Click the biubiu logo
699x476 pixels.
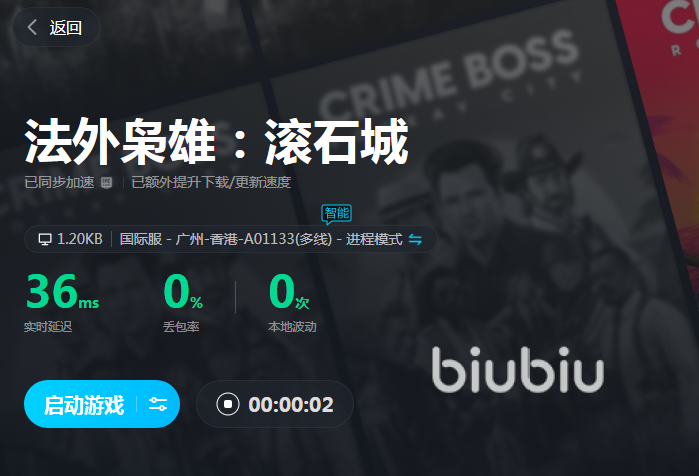[518, 369]
